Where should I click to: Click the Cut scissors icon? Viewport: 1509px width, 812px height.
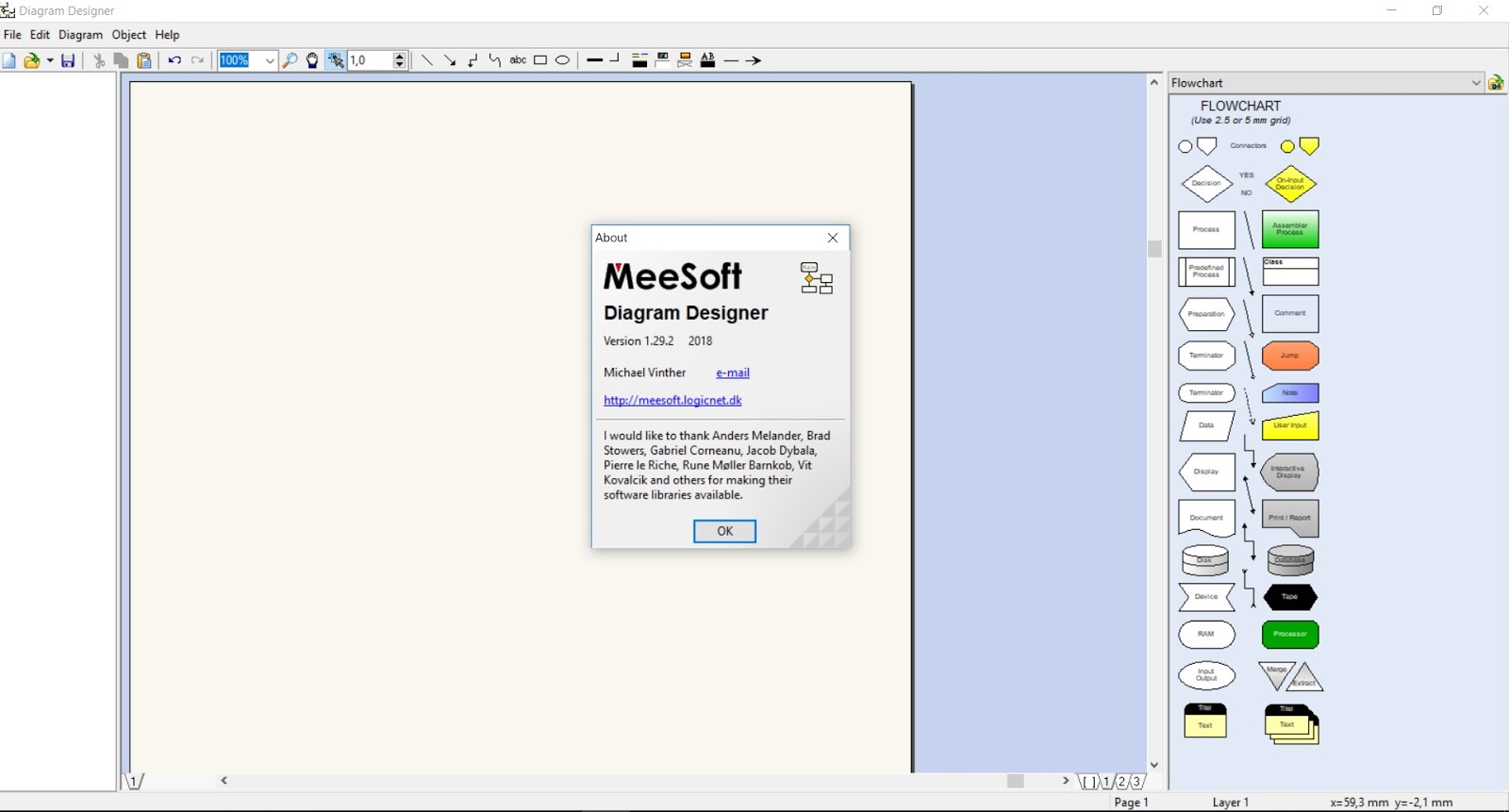click(x=99, y=60)
